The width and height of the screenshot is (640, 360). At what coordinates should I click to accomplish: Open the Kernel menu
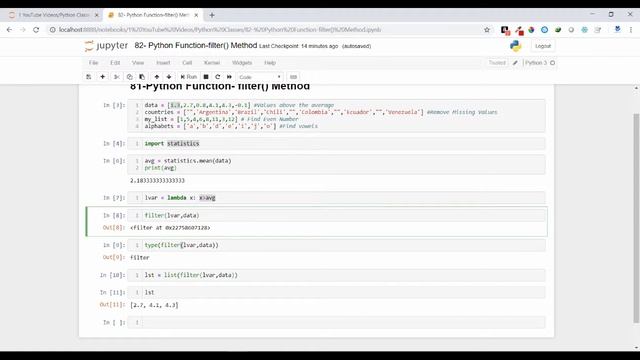[212, 63]
